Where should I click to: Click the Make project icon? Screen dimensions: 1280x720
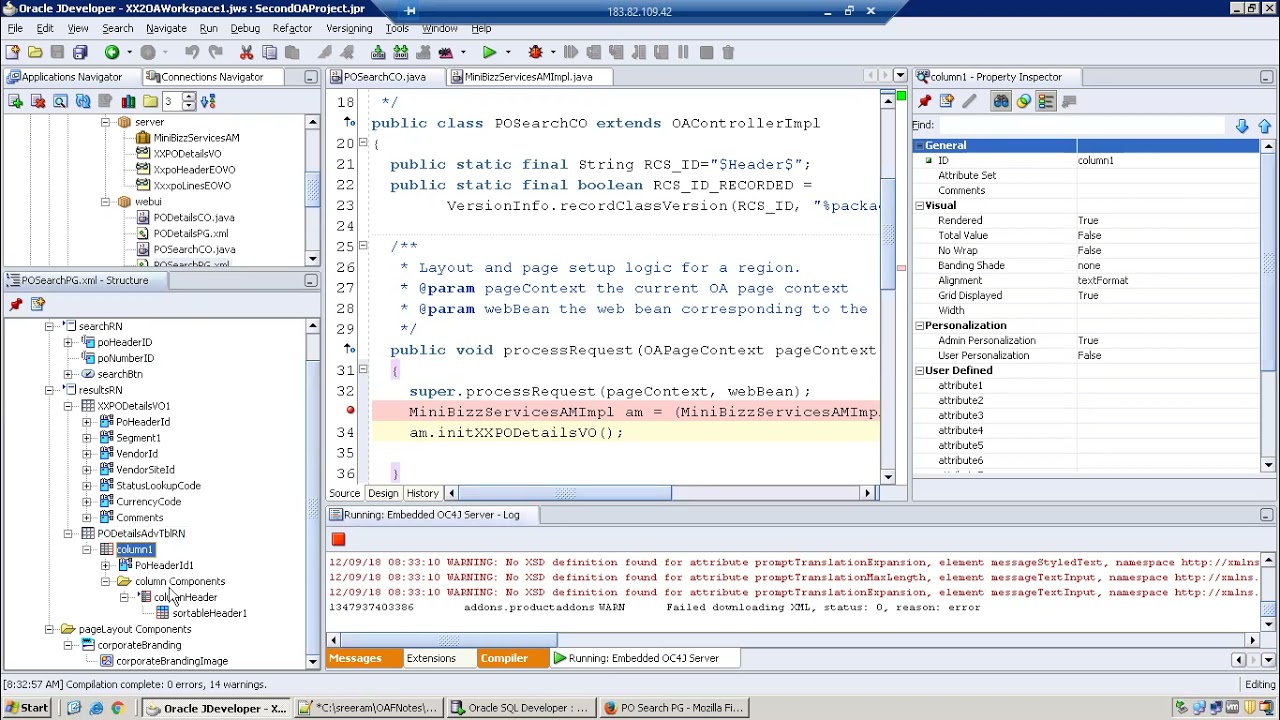[378, 52]
